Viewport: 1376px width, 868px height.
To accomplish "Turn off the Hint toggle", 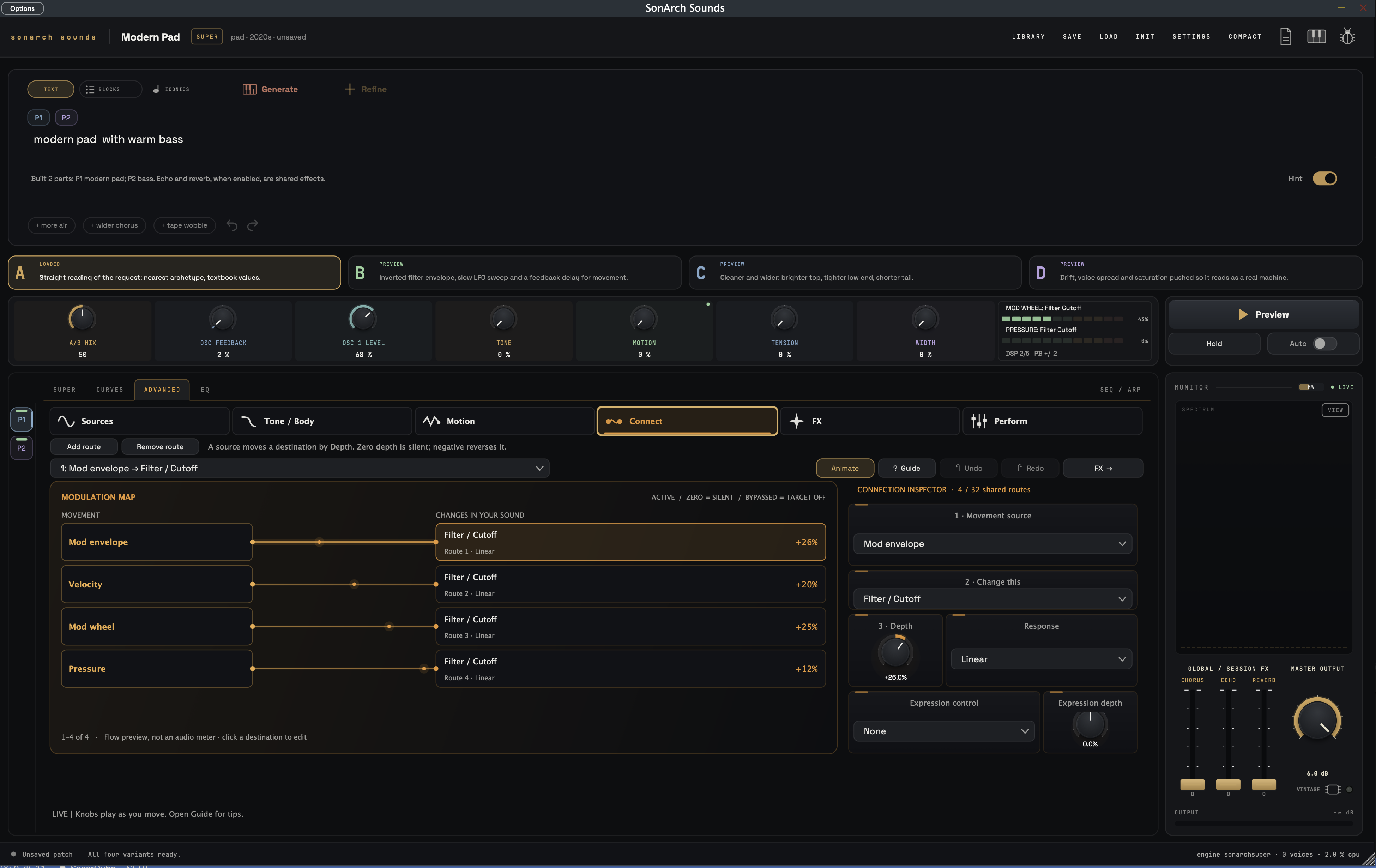I will [1324, 178].
